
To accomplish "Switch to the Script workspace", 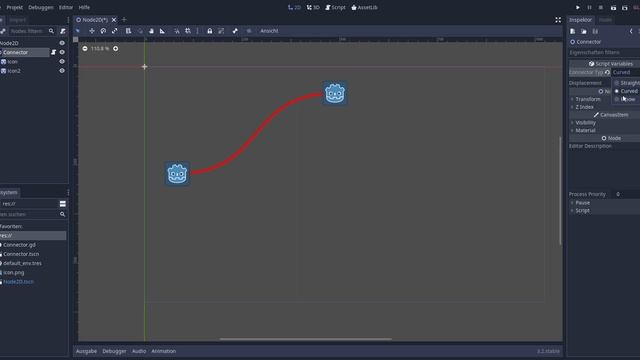I will point(335,7).
